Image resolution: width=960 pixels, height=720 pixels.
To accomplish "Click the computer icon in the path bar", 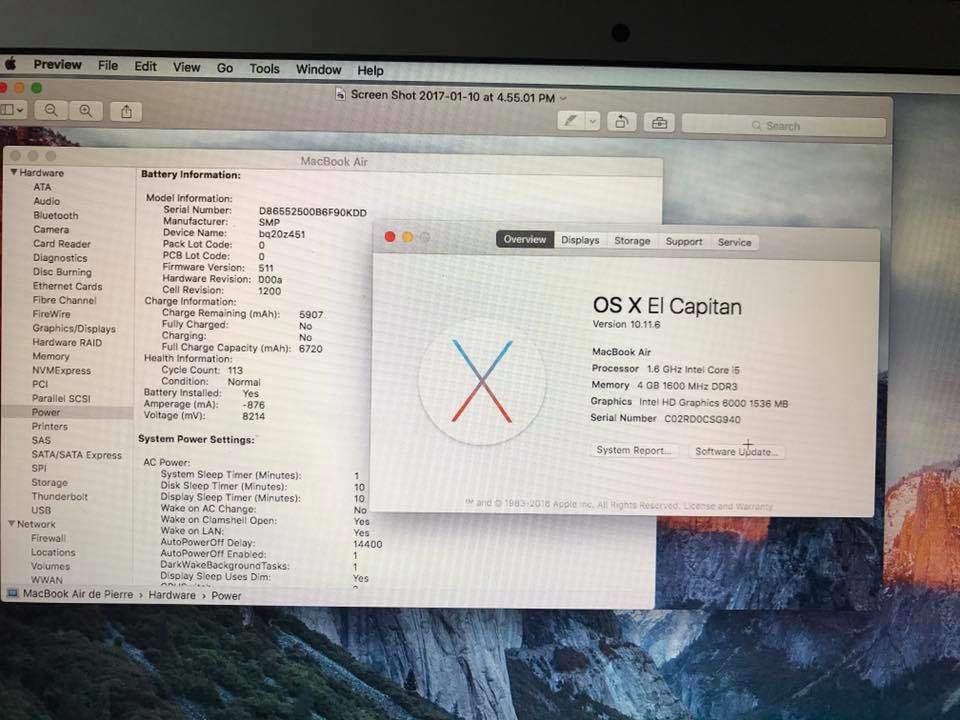I will [12, 593].
